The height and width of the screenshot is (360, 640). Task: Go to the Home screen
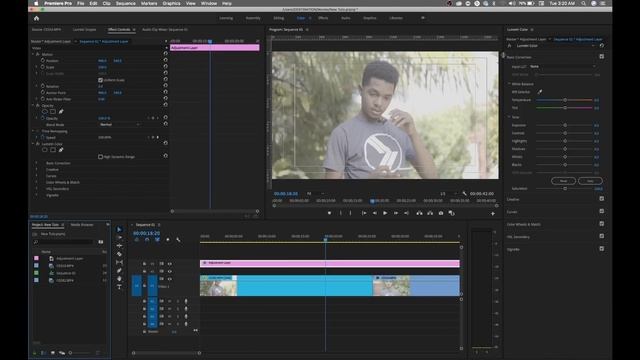click(x=36, y=18)
